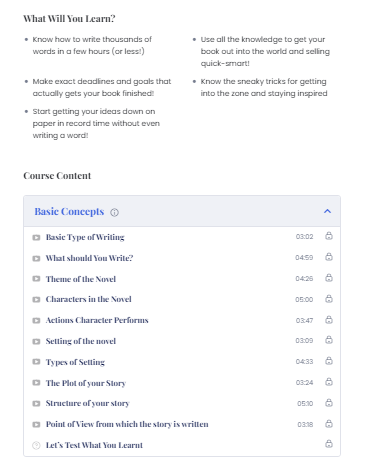This screenshot has width=365, height=471.
Task: Select Actions Character Performs lesson
Action: pos(97,320)
